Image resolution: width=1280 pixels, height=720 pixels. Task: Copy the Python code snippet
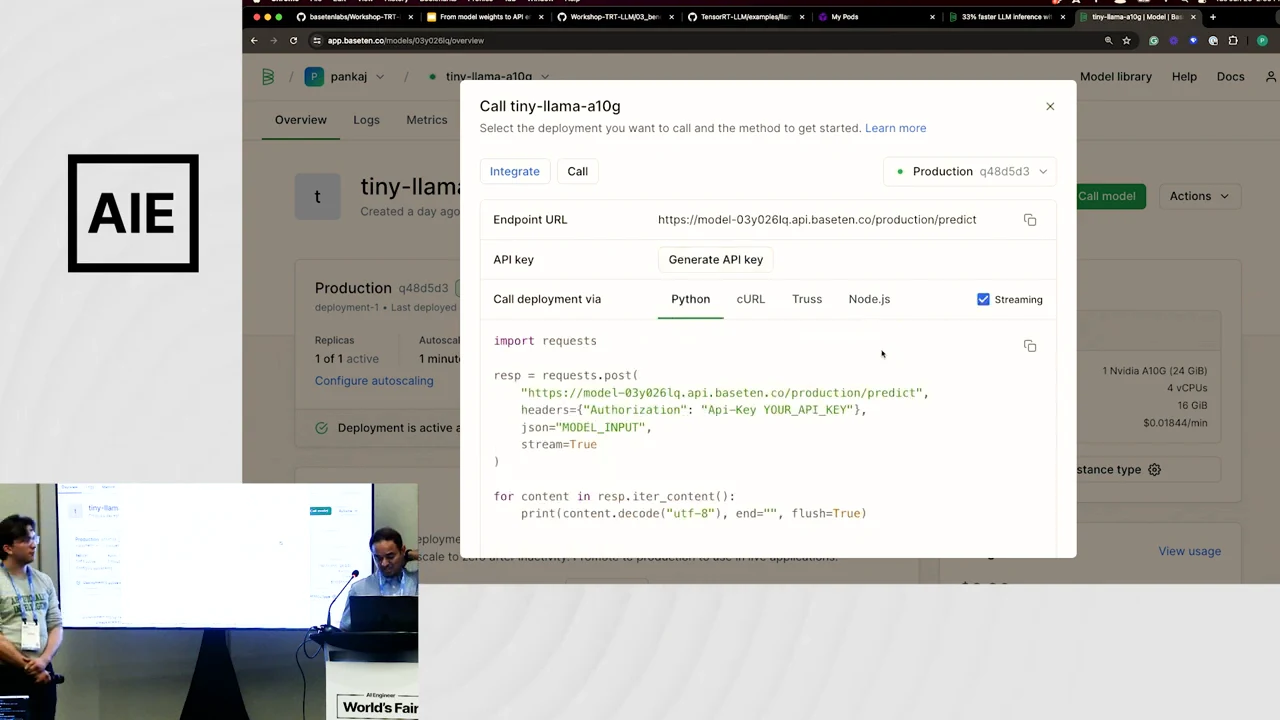pyautogui.click(x=1030, y=346)
